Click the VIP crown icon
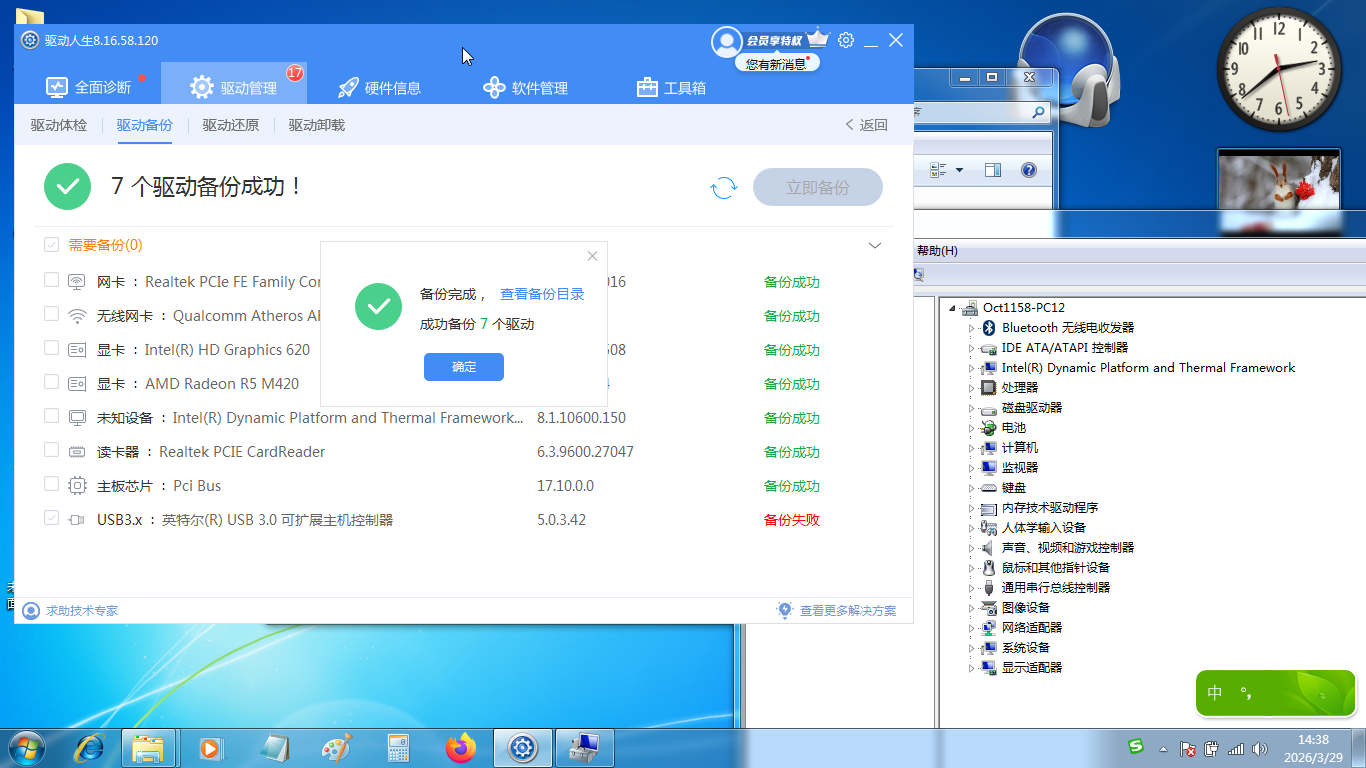 818,39
